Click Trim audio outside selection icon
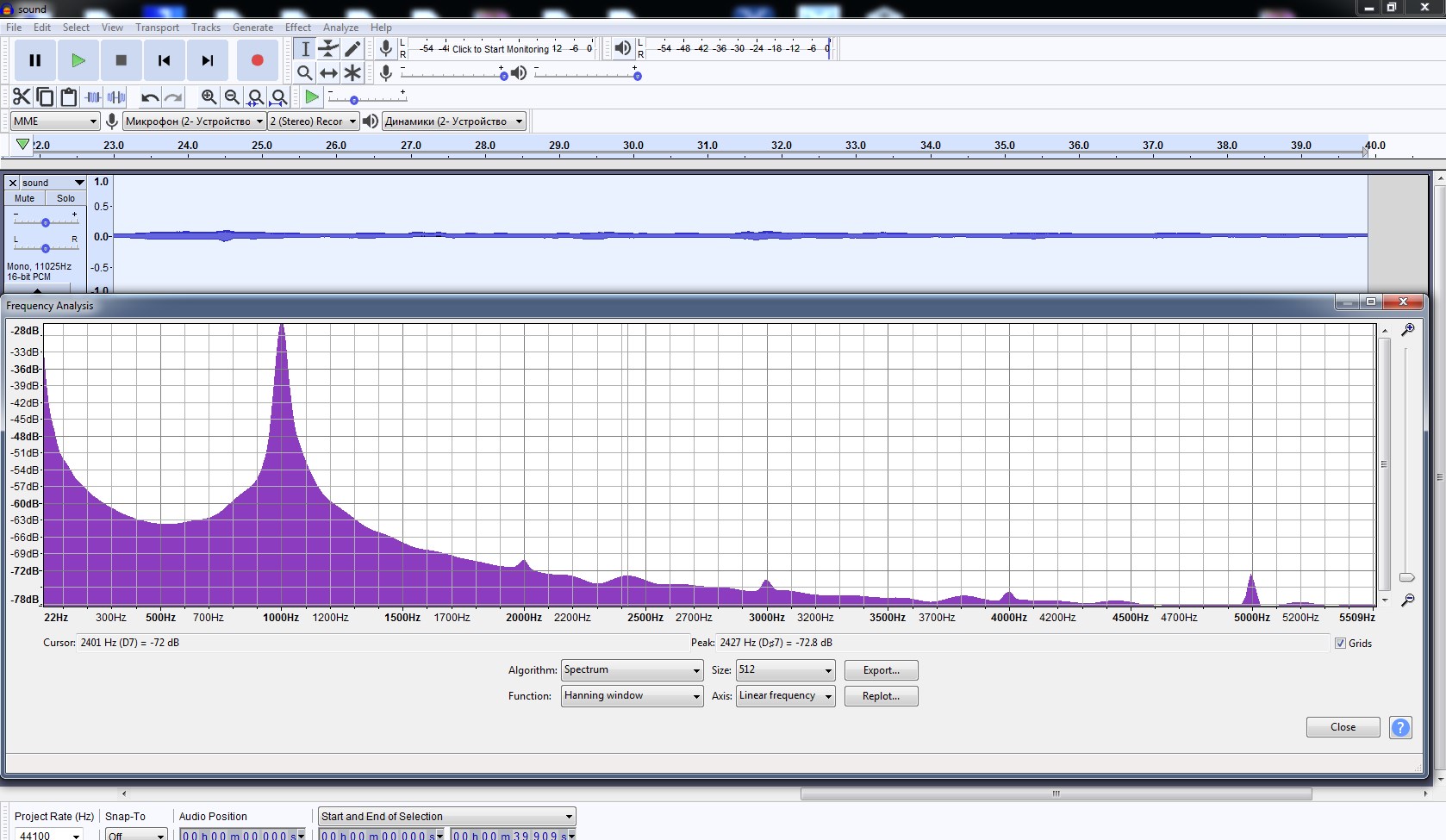Image resolution: width=1446 pixels, height=840 pixels. tap(93, 97)
